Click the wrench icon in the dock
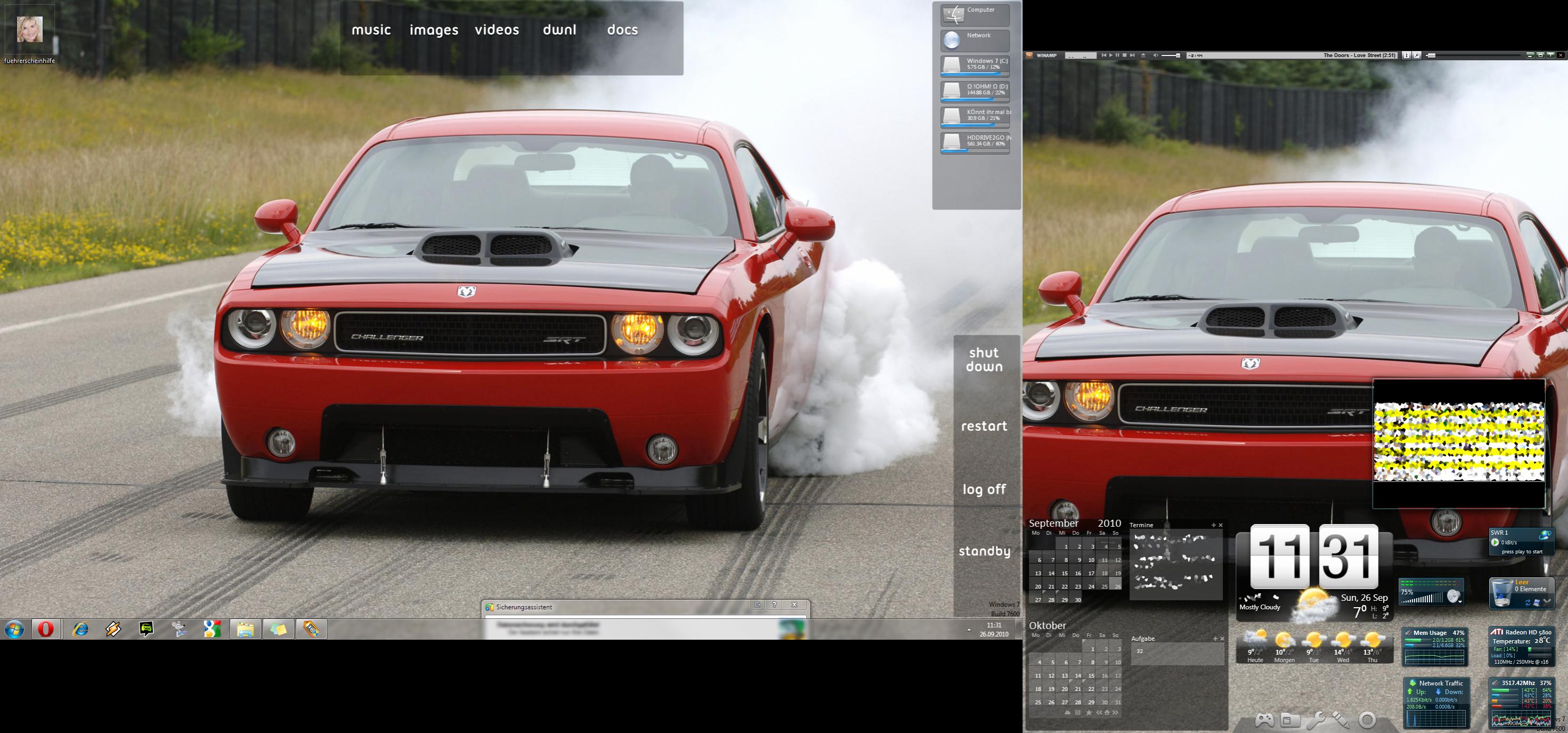Image resolution: width=1568 pixels, height=733 pixels. click(x=1315, y=720)
